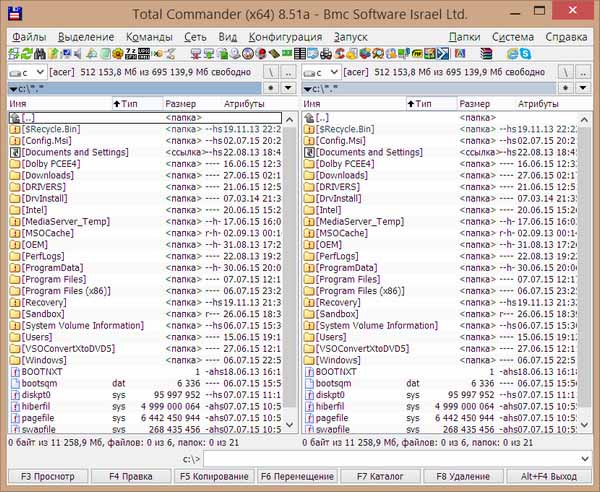Open the Команды menu
This screenshot has height=492, width=600.
pos(149,37)
